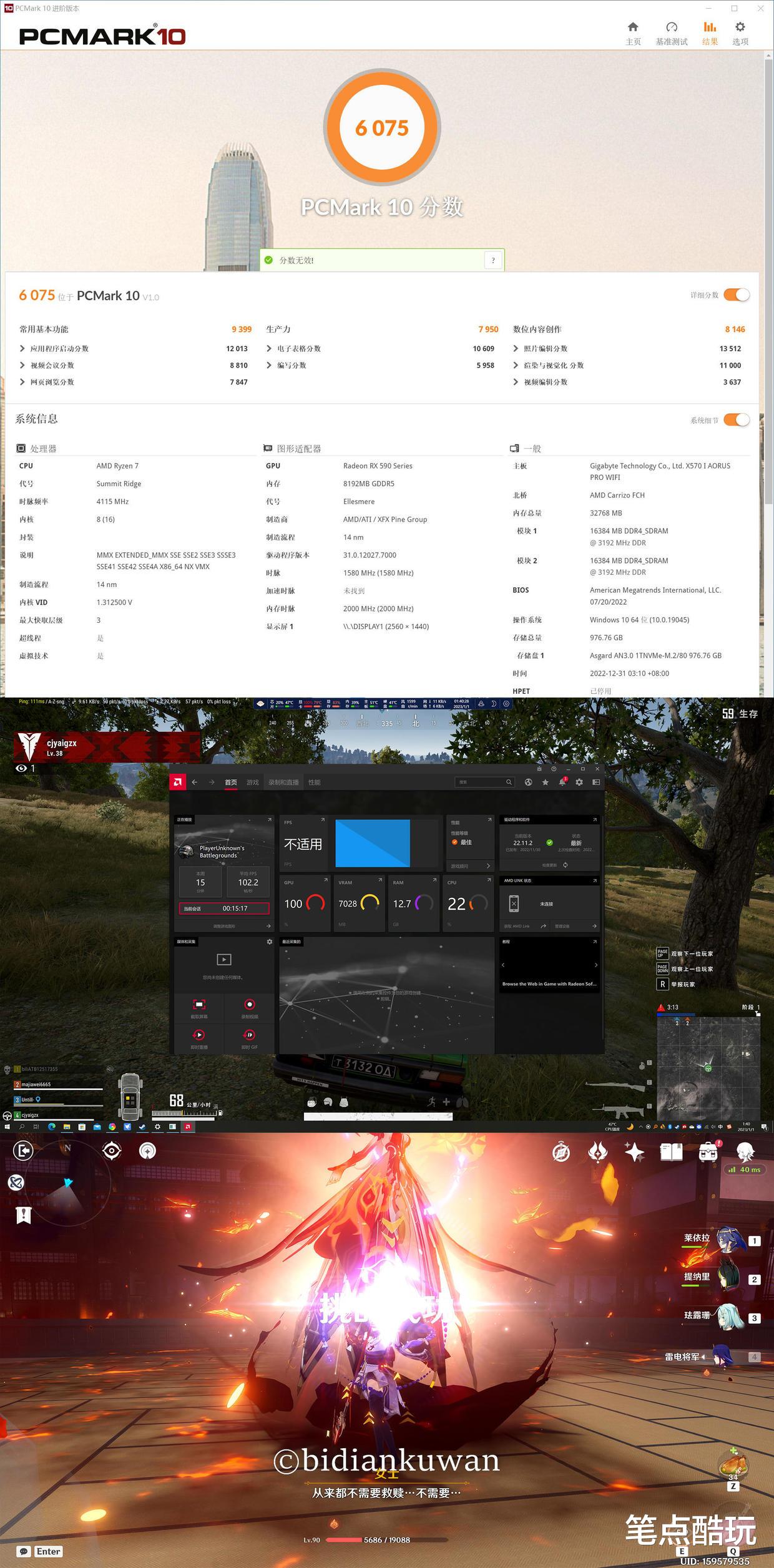Open the Browse the Web in Game tutorial
Screen dimensions: 774x1568
549,983
